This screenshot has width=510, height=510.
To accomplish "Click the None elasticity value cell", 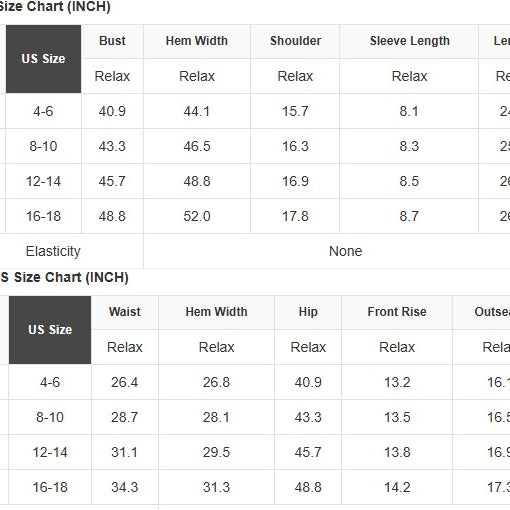I will 346,251.
